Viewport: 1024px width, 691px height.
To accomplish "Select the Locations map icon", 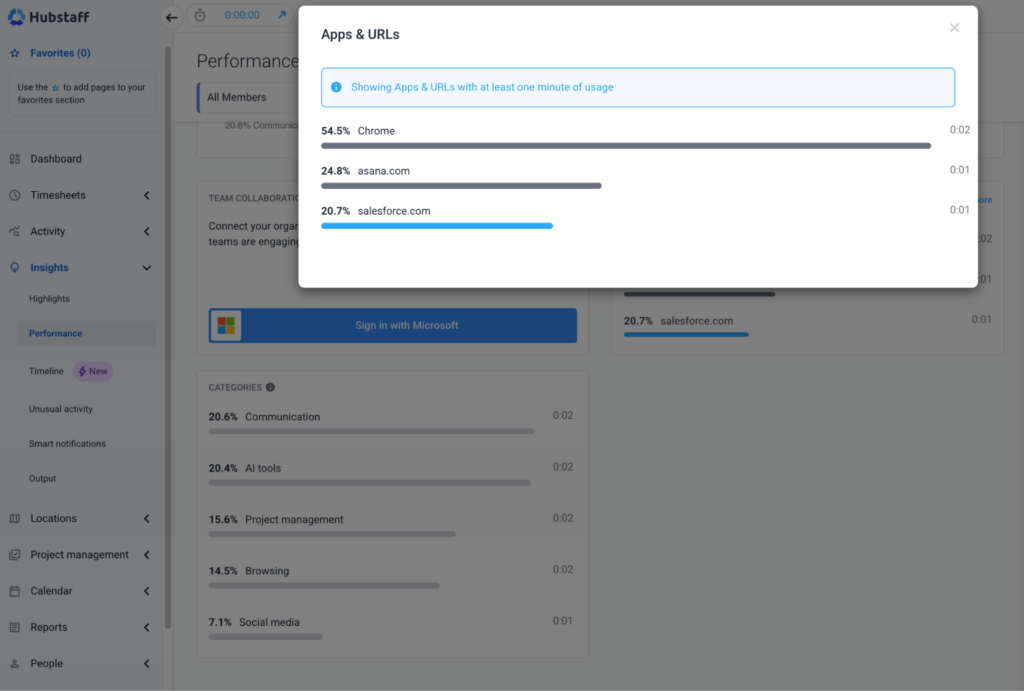I will [x=15, y=518].
